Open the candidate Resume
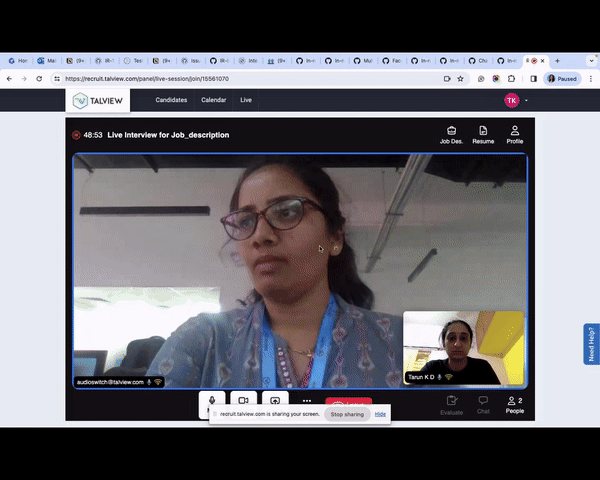The image size is (600, 480). tap(483, 135)
